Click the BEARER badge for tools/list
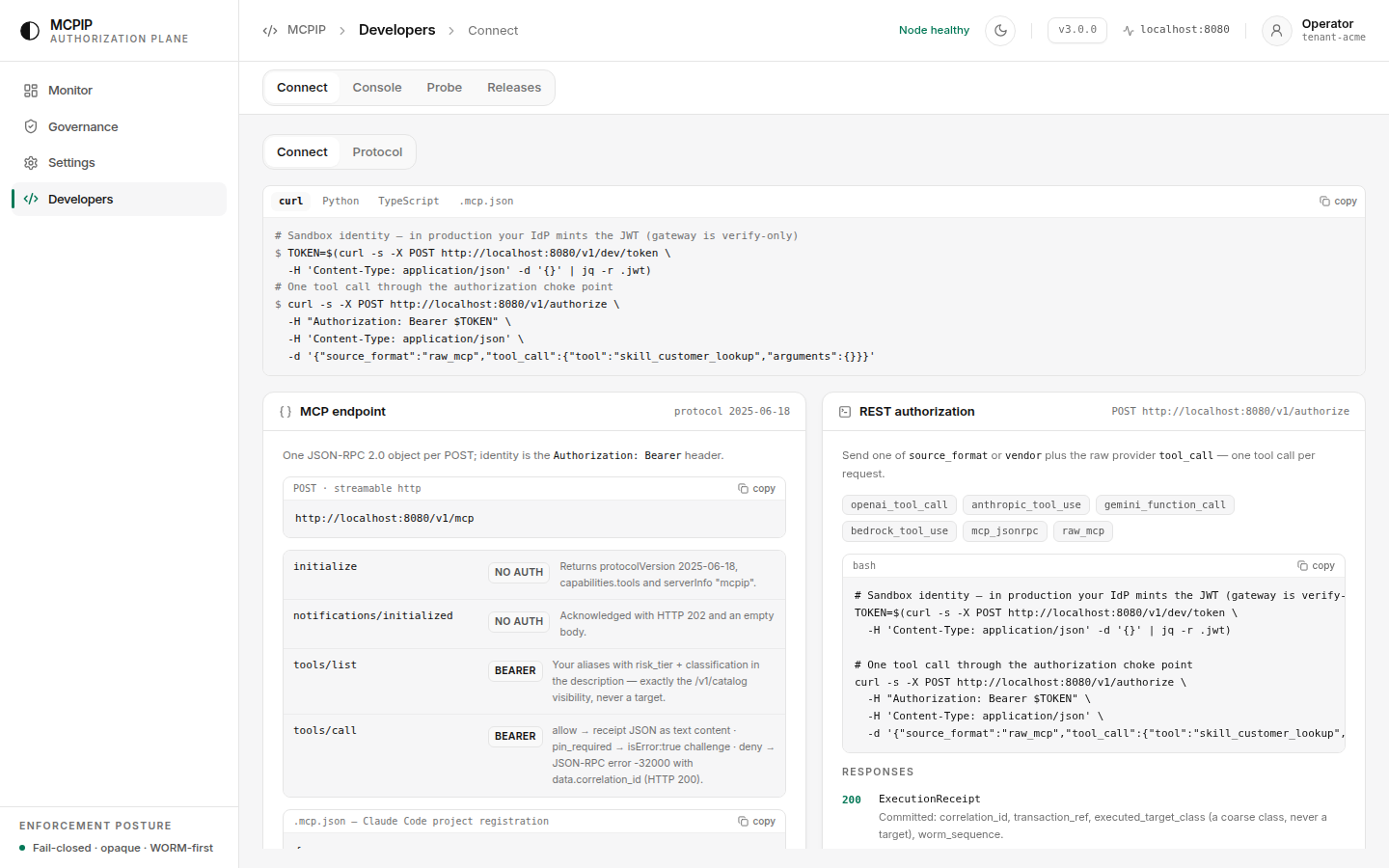The width and height of the screenshot is (1389, 868). coord(515,671)
